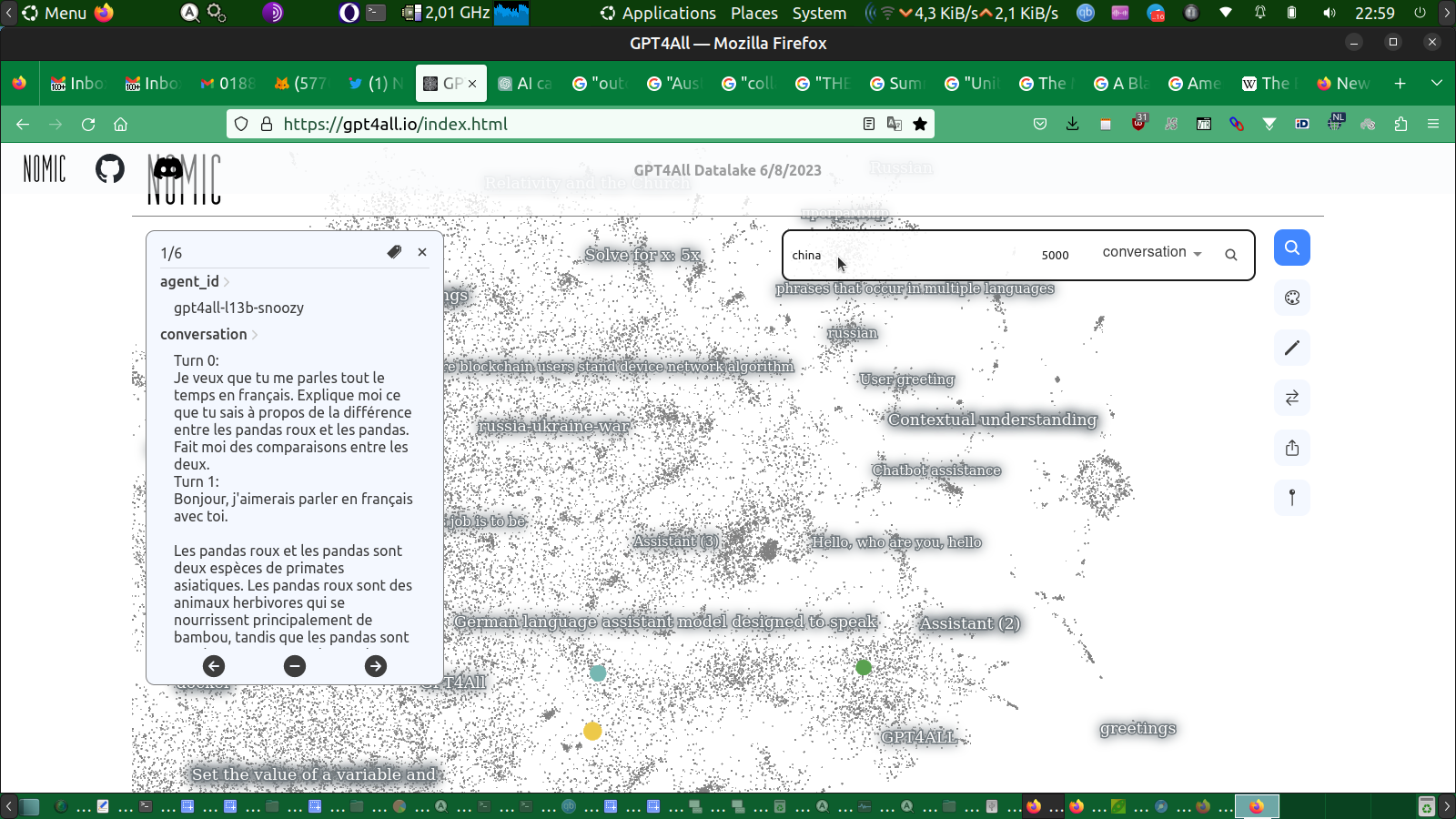Go to next item with right arrow

tap(376, 666)
